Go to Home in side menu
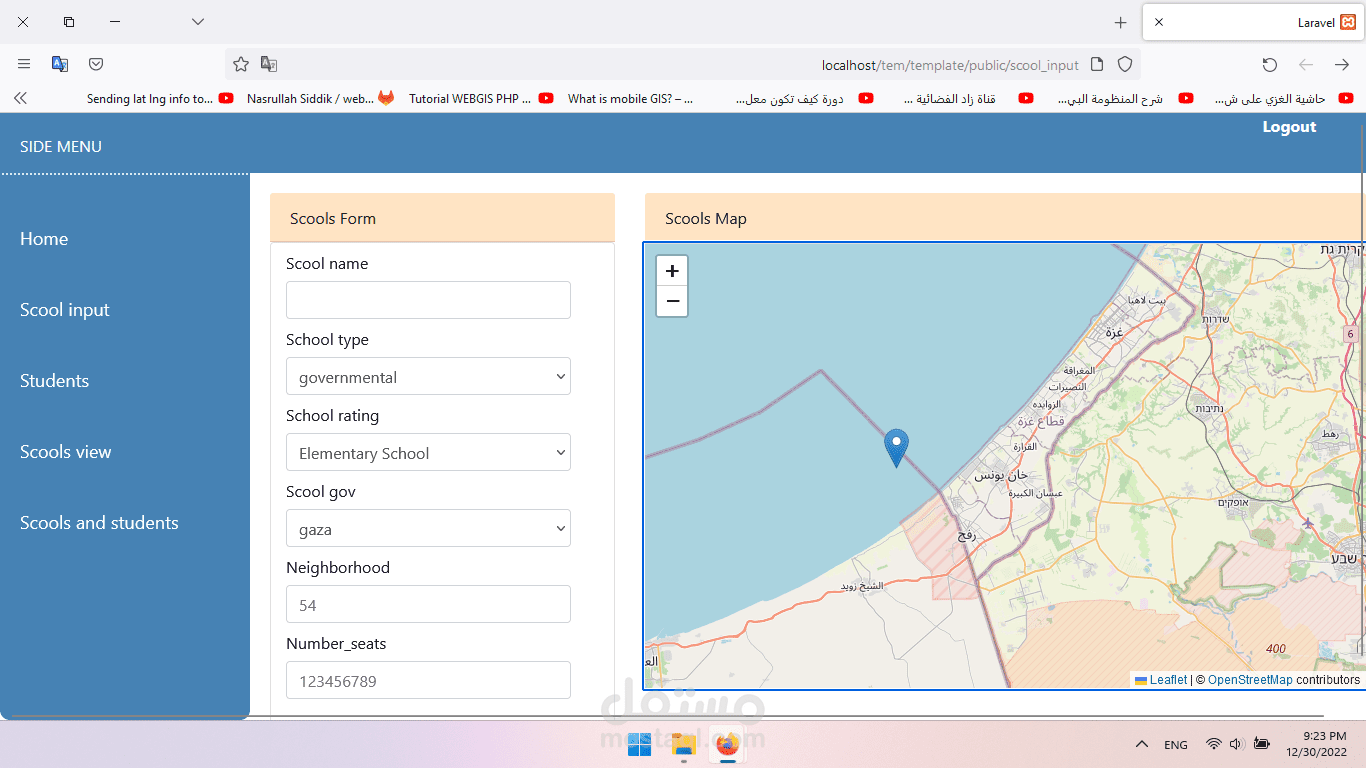Image resolution: width=1366 pixels, height=768 pixels. click(44, 239)
